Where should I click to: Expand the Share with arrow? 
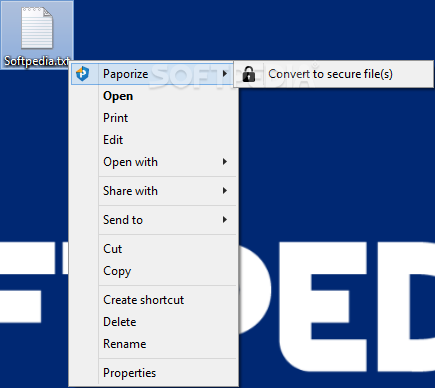point(225,191)
